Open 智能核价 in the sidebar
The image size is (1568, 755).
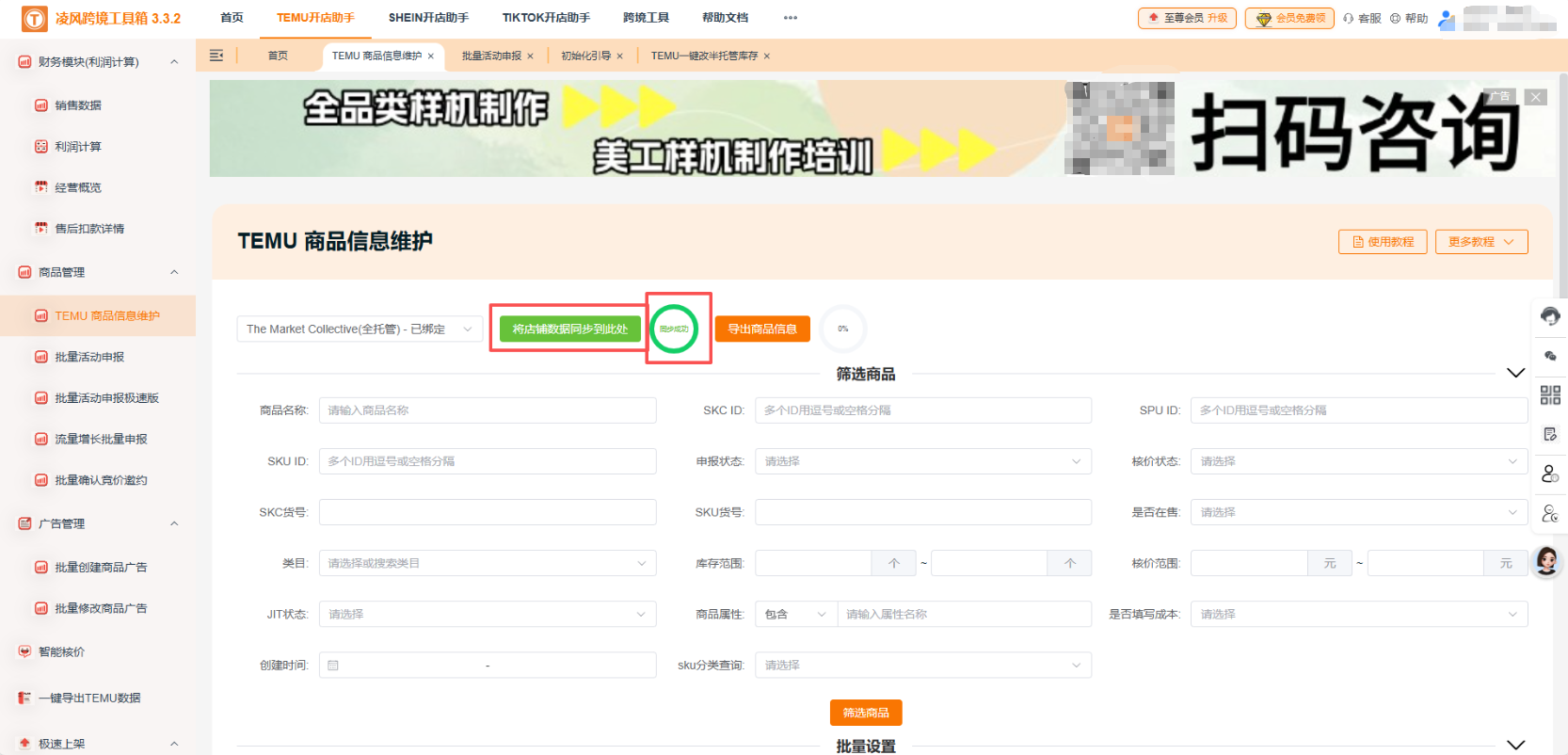click(61, 651)
